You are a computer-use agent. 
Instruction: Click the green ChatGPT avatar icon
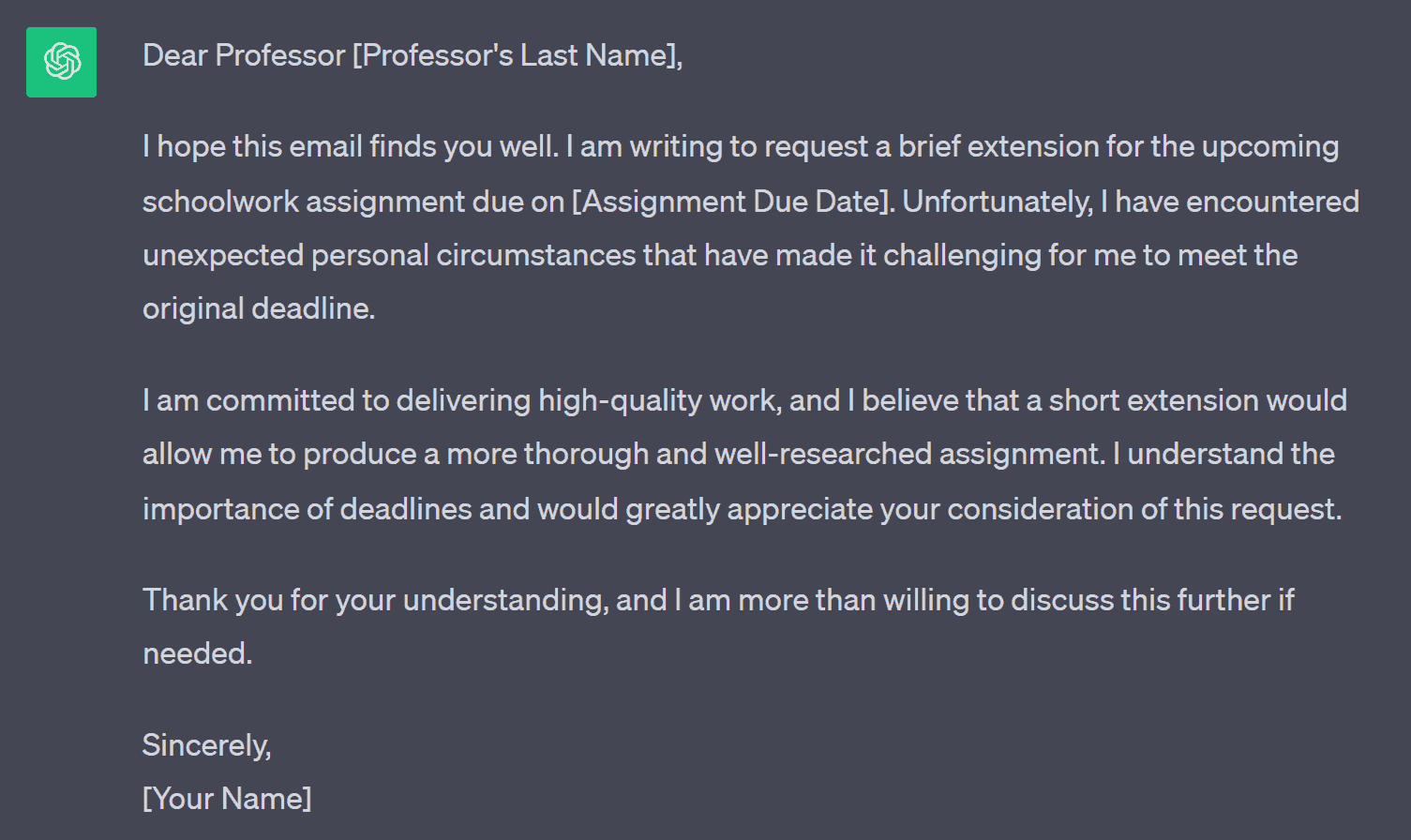61,62
